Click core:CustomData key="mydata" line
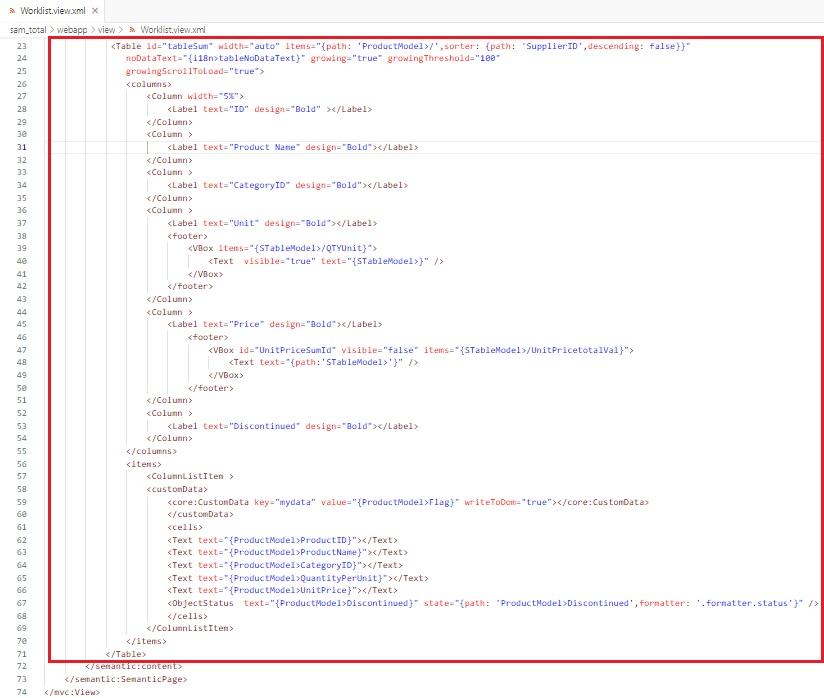 click(x=408, y=502)
